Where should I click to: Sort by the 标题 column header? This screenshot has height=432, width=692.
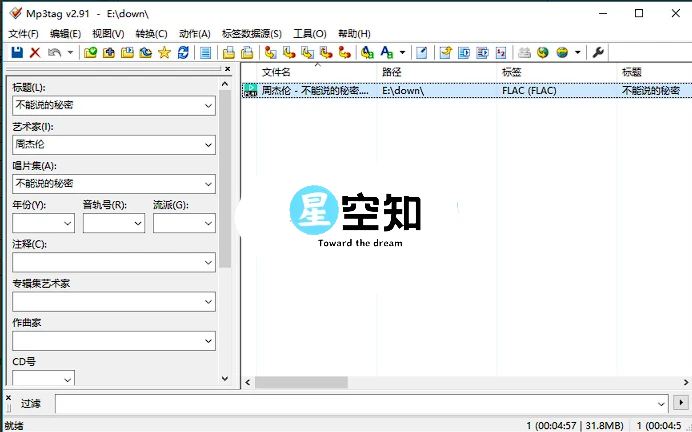pos(654,72)
